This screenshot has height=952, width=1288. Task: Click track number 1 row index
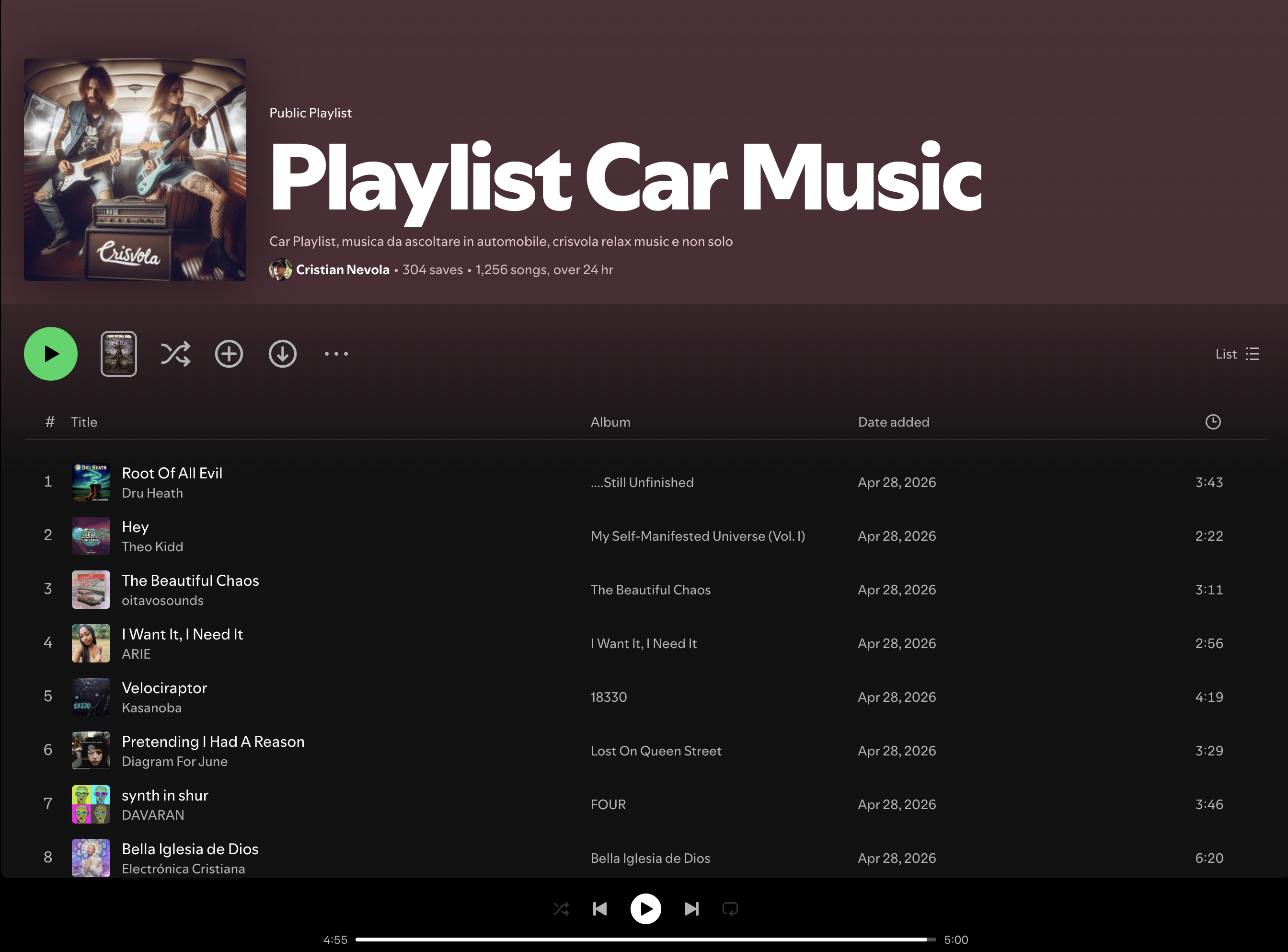coord(48,482)
